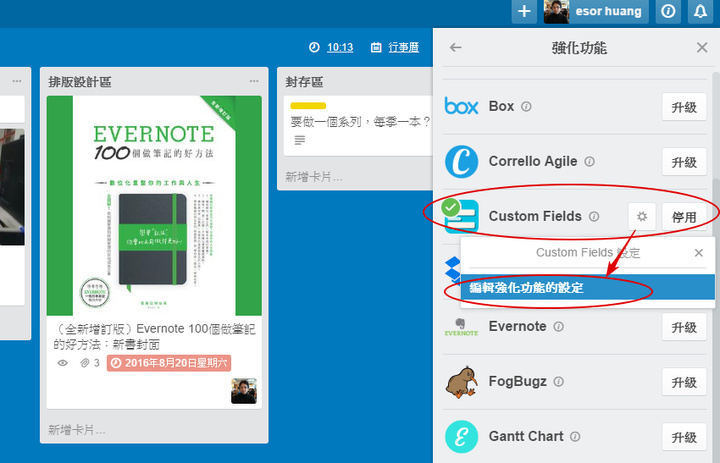Click the attachment paperclip icon on card
The width and height of the screenshot is (720, 463).
click(x=84, y=363)
